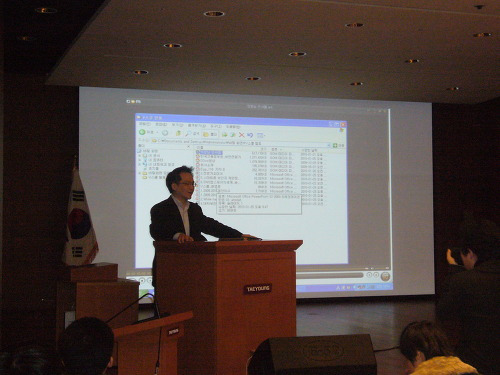
Task: Click the green Back arrow in Explorer toolbar
Action: pos(142,132)
